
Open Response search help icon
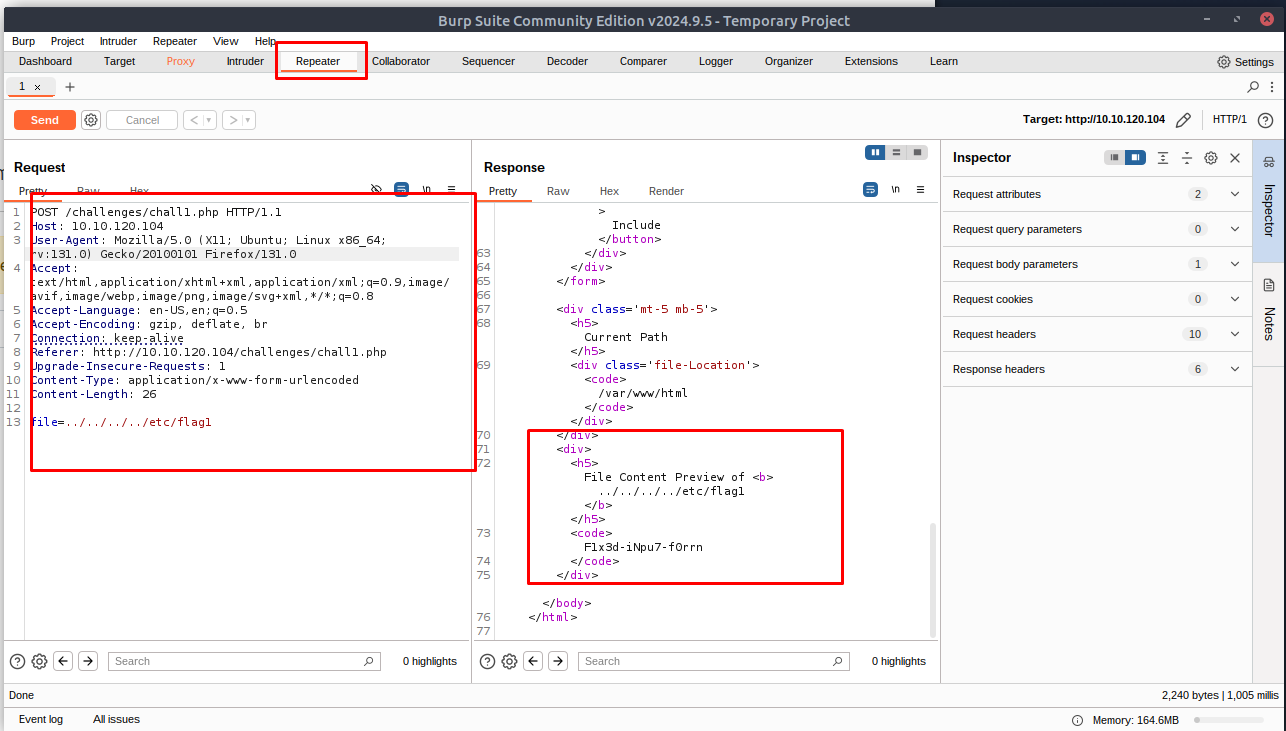tap(487, 661)
